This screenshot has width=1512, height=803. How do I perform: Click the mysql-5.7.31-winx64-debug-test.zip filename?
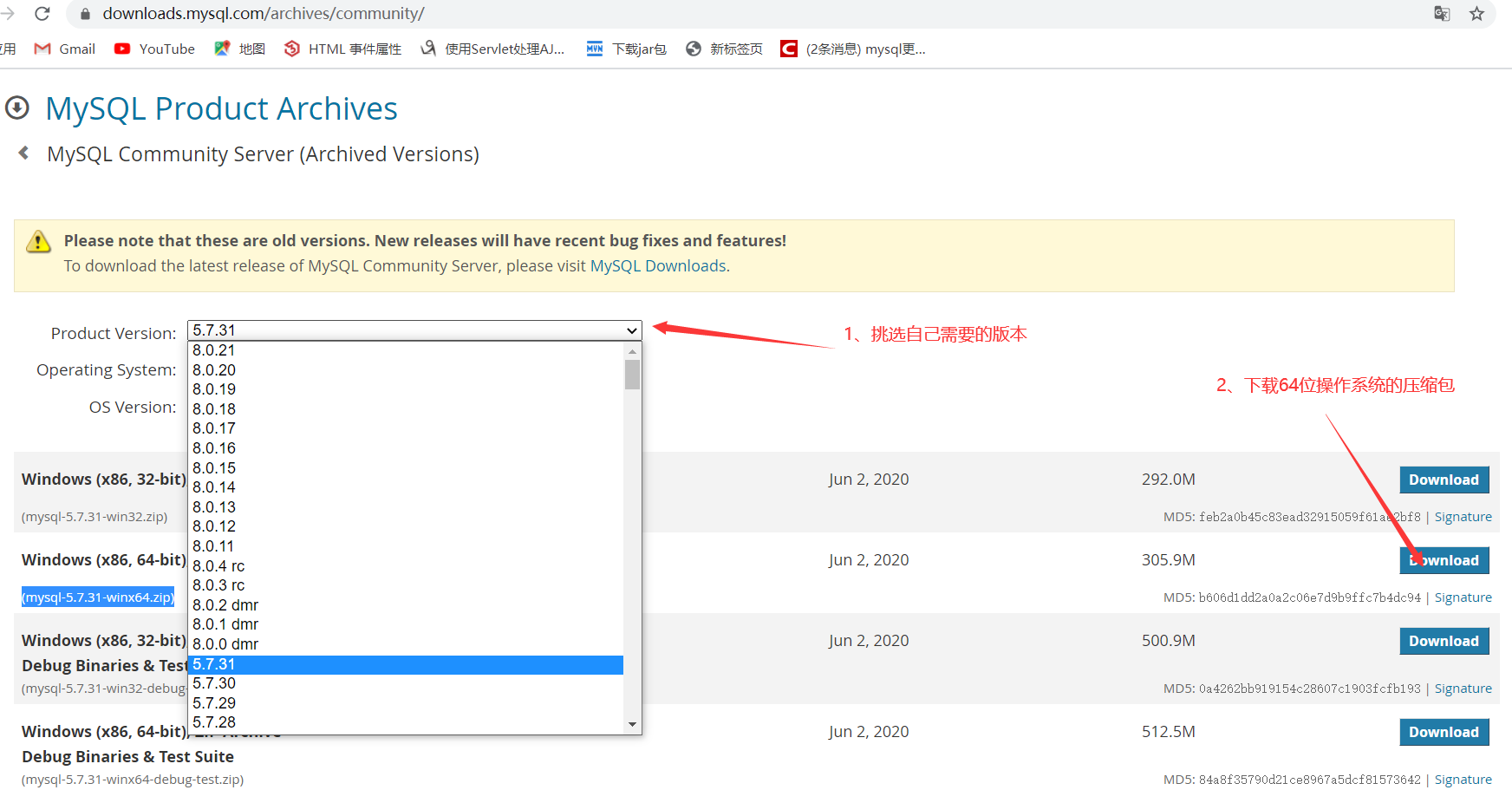tap(133, 780)
